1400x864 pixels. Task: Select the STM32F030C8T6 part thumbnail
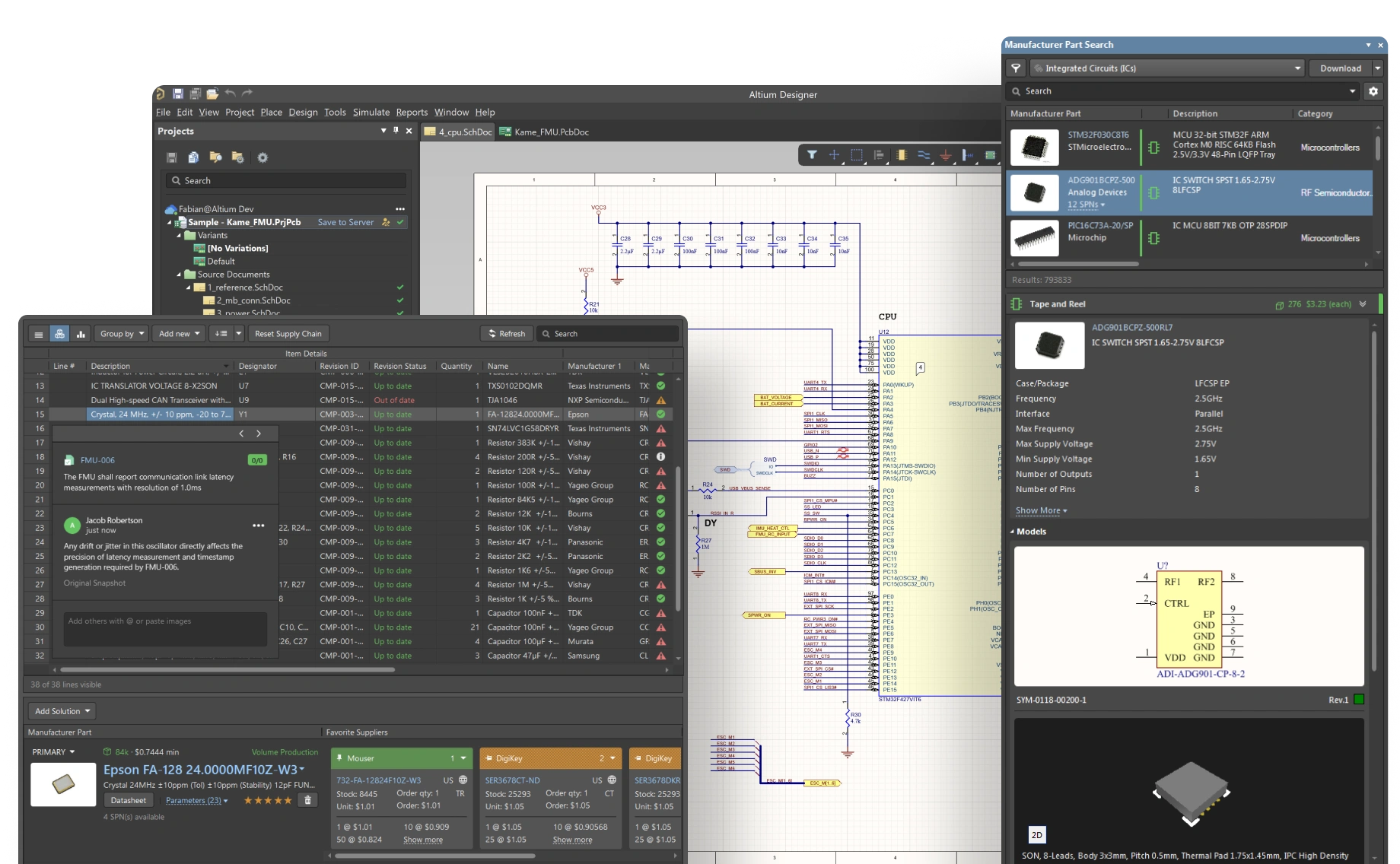coord(1034,148)
